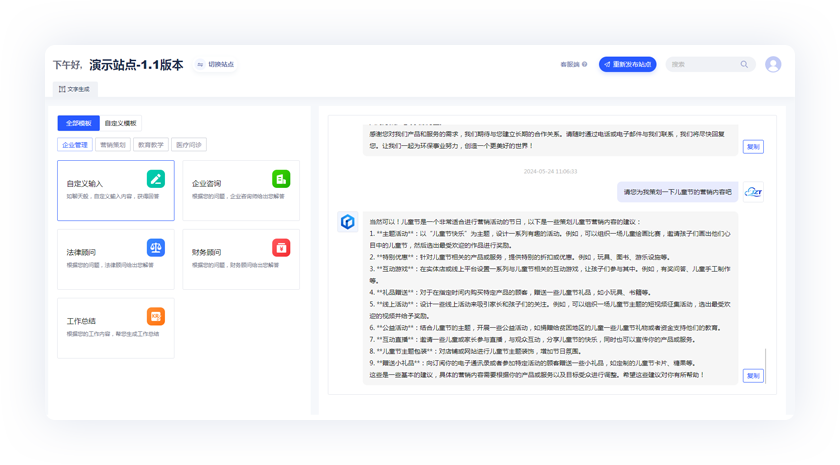Click the blue scales icon for 法律顾问

point(155,247)
